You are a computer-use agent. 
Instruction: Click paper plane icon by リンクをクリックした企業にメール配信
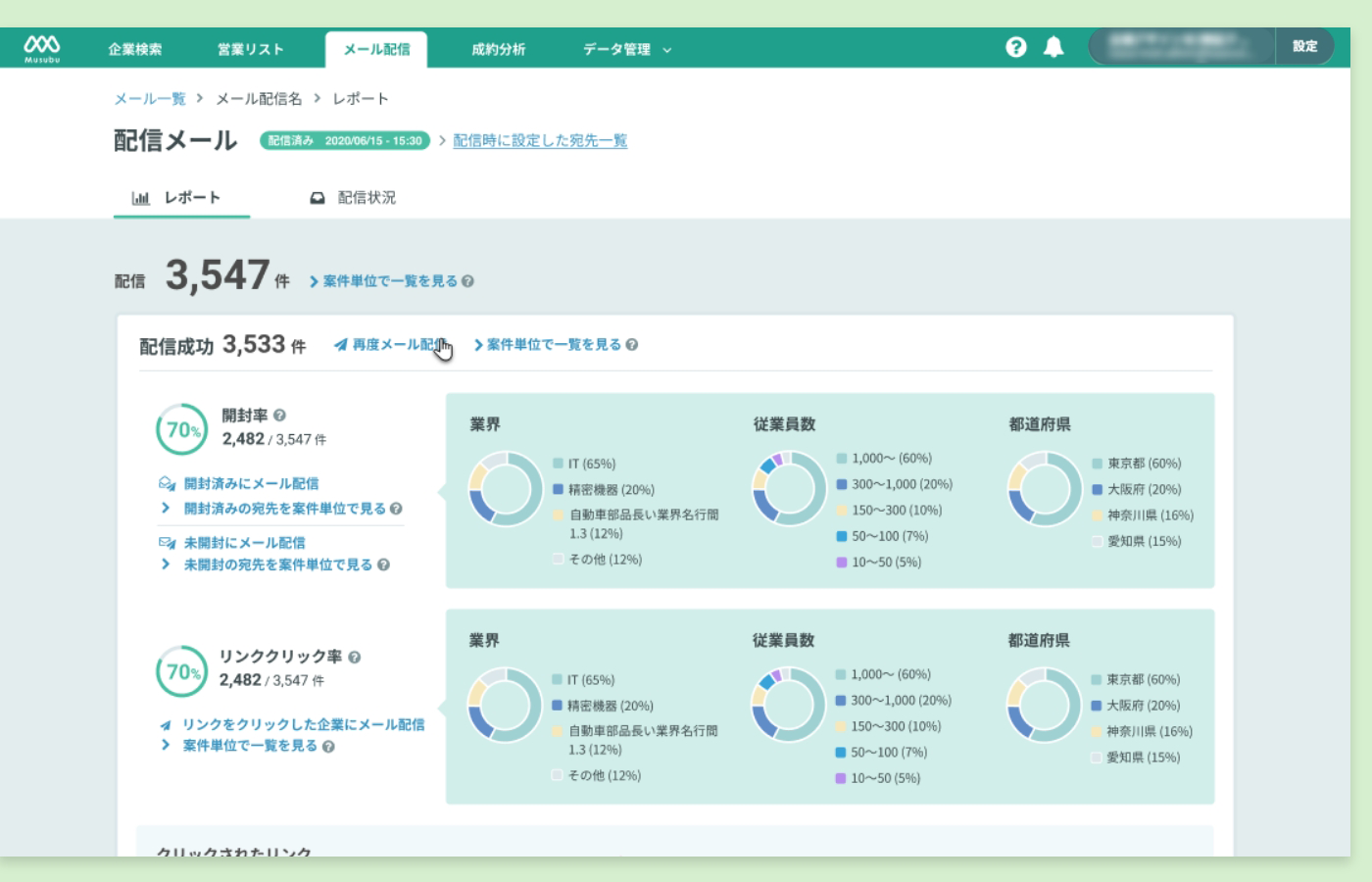[x=166, y=725]
